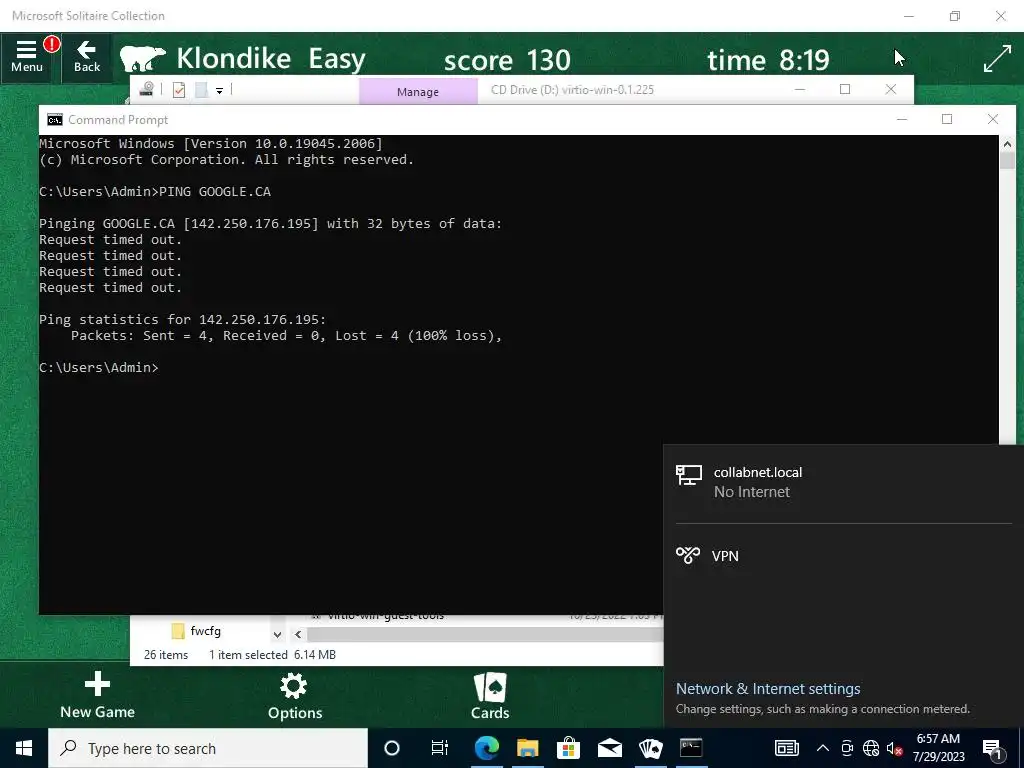Screen dimensions: 1024x768
Task: Click the Command Prompt window title text
Action: [118, 120]
